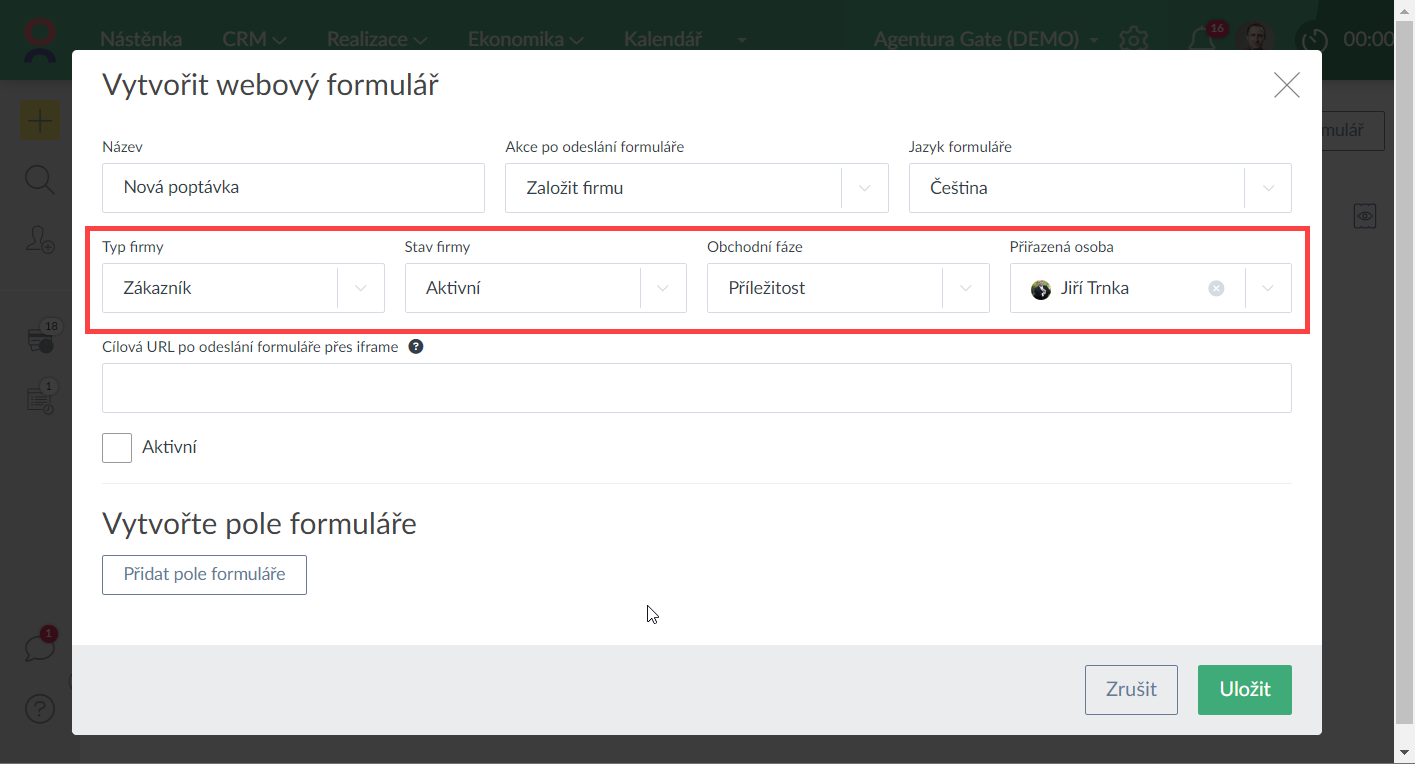Click the Uložit button
Screen dimensions: 1415x764
(1244, 690)
